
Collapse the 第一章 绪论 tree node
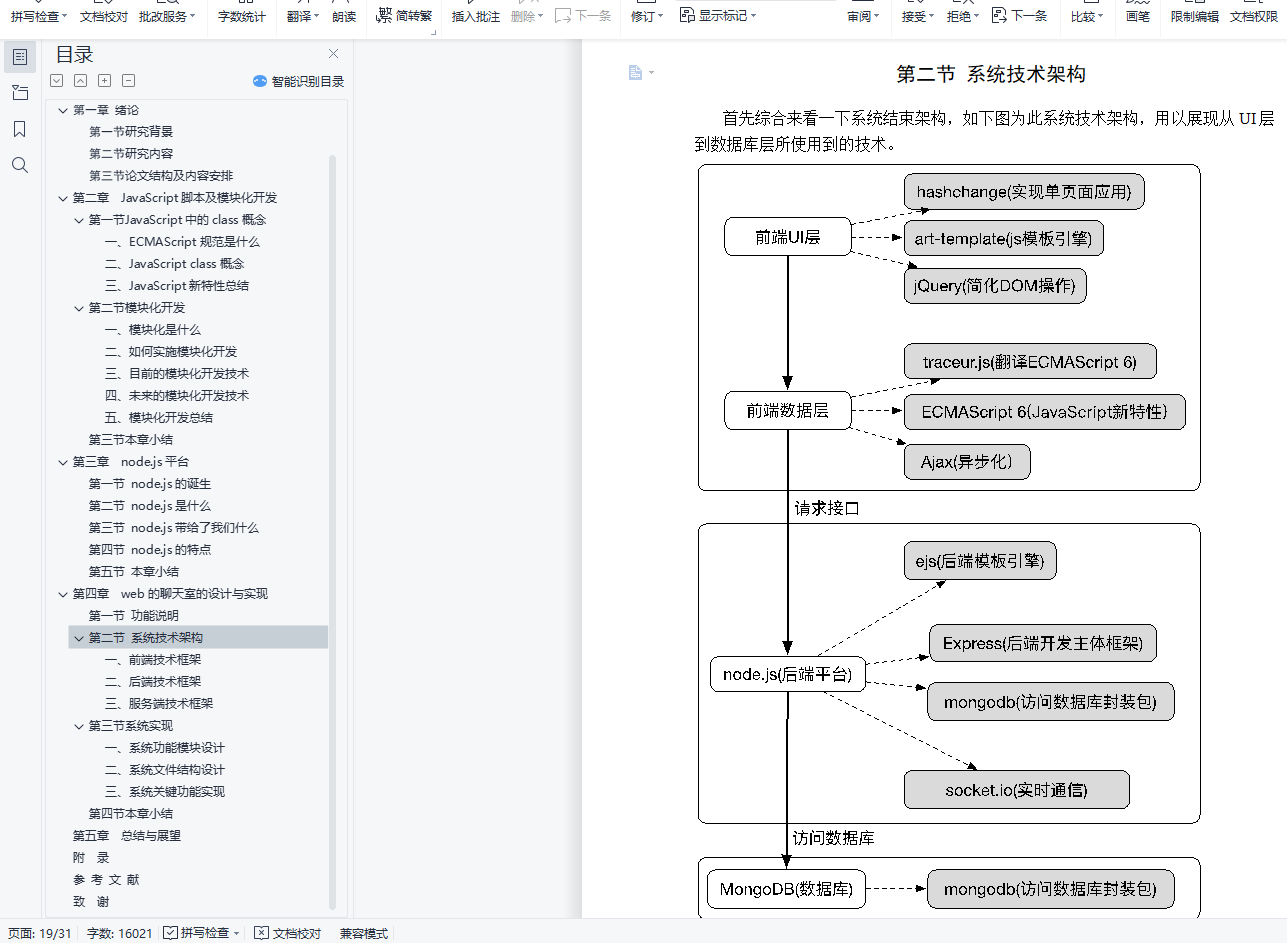(63, 110)
